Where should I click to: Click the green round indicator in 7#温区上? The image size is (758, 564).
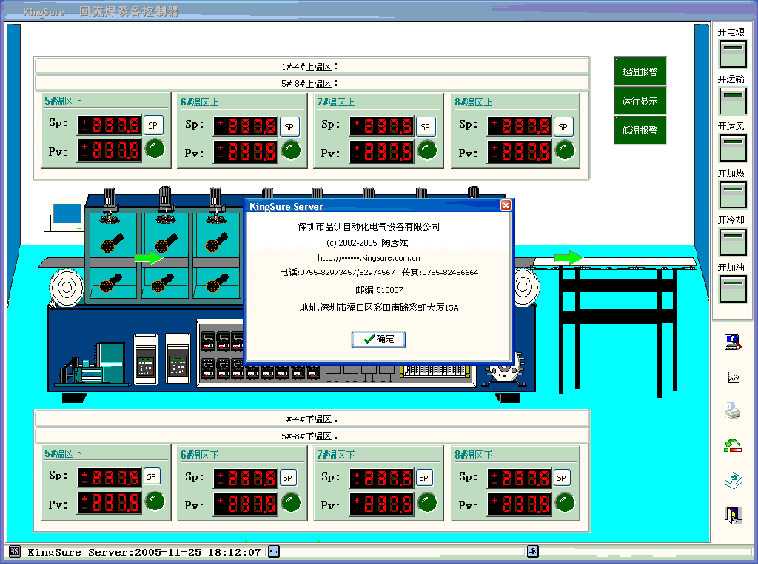(427, 150)
